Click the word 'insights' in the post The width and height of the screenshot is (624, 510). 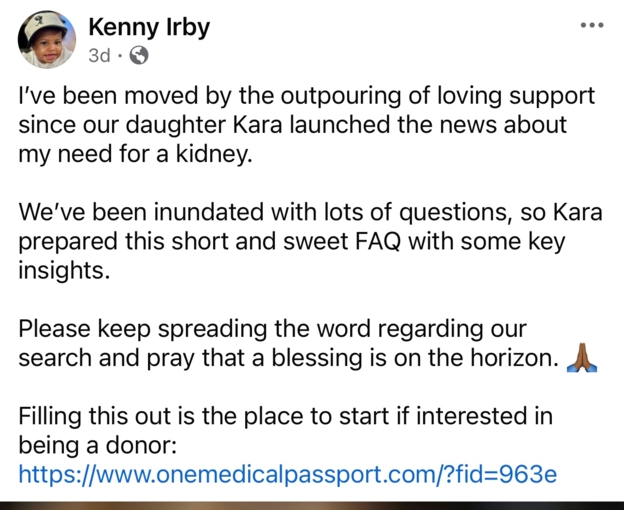(x=61, y=271)
